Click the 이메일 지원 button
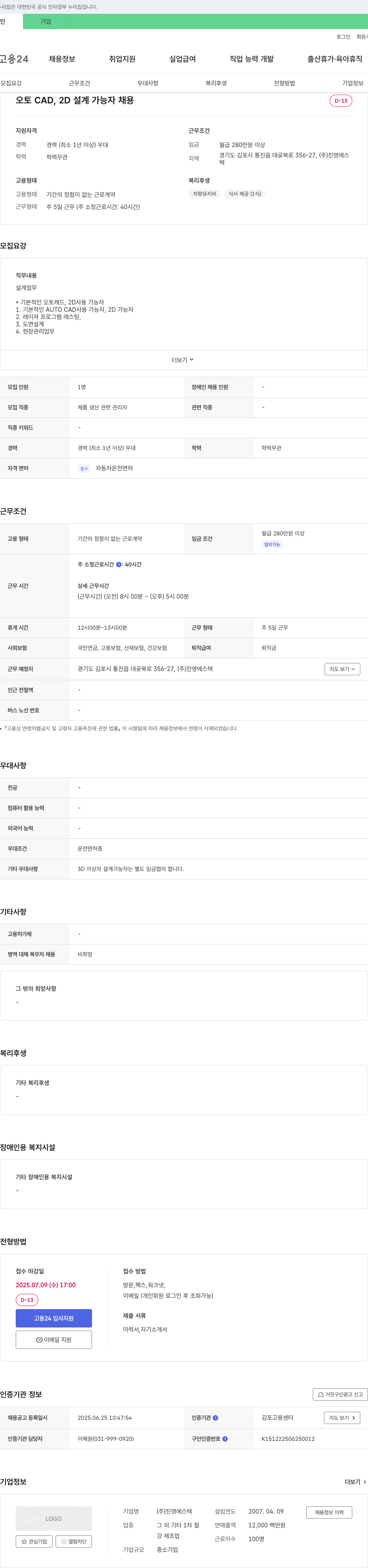368x1568 pixels. coord(54,1340)
